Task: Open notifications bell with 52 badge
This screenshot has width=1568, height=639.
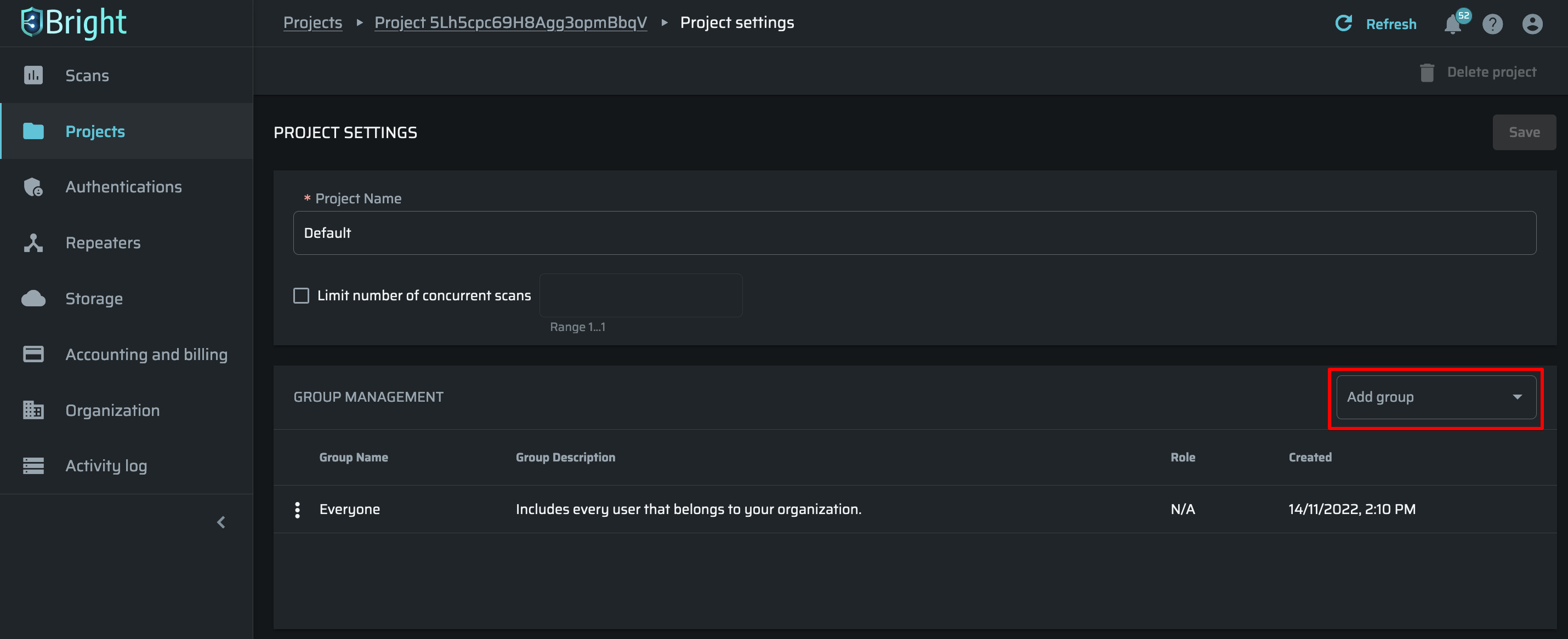Action: [1453, 24]
